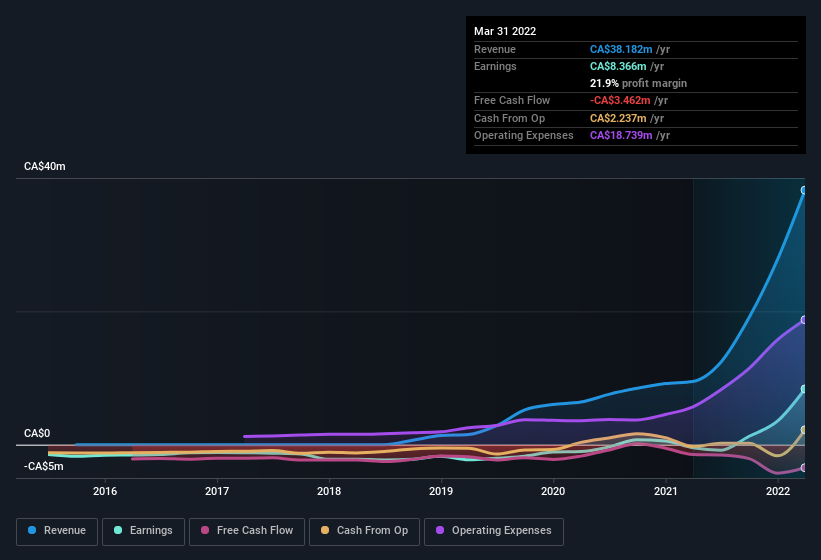Screen dimensions: 821x560
Task: Click the Free Cash Flow row label in tooltip
Action: pyautogui.click(x=512, y=100)
